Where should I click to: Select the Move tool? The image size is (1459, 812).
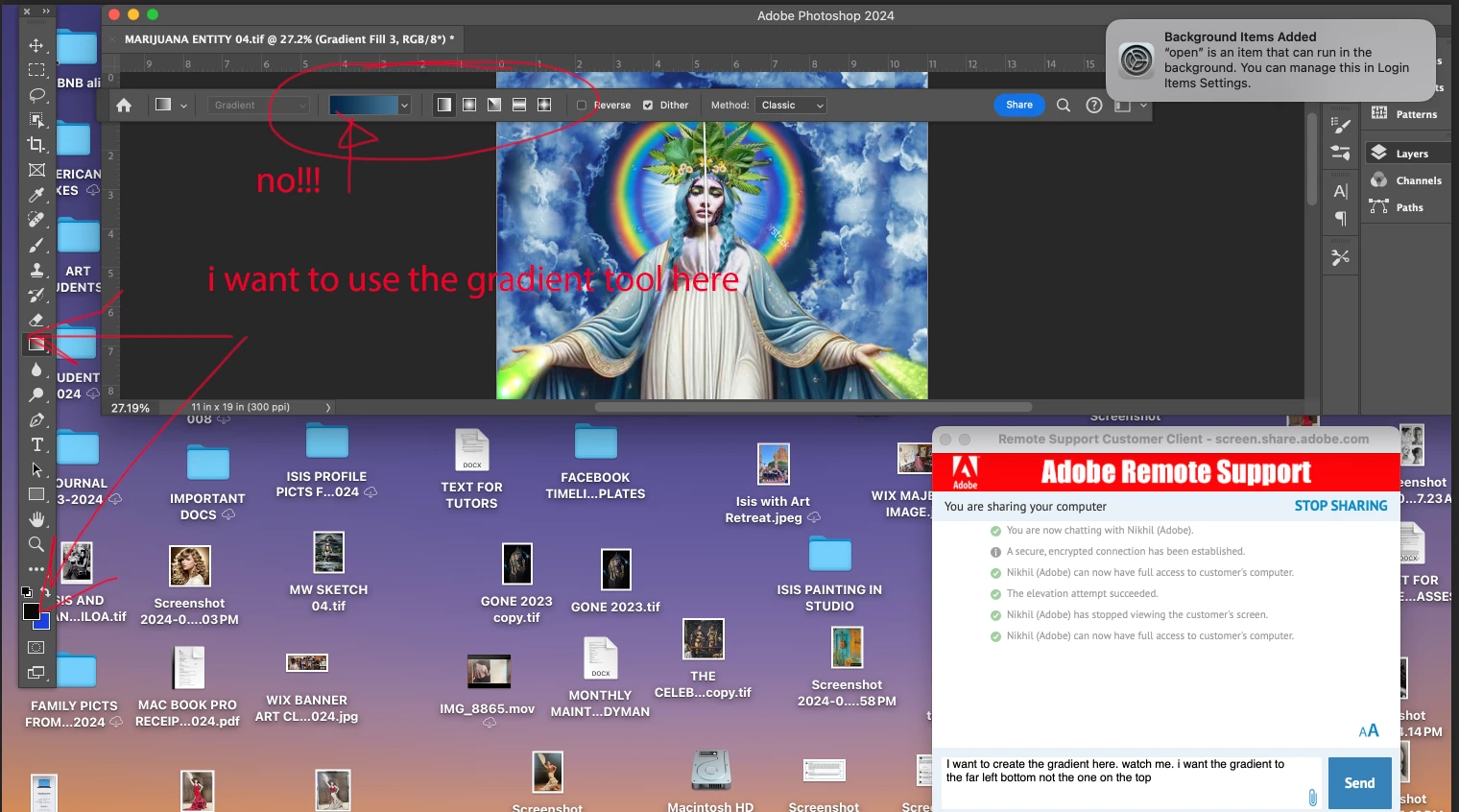pyautogui.click(x=36, y=45)
